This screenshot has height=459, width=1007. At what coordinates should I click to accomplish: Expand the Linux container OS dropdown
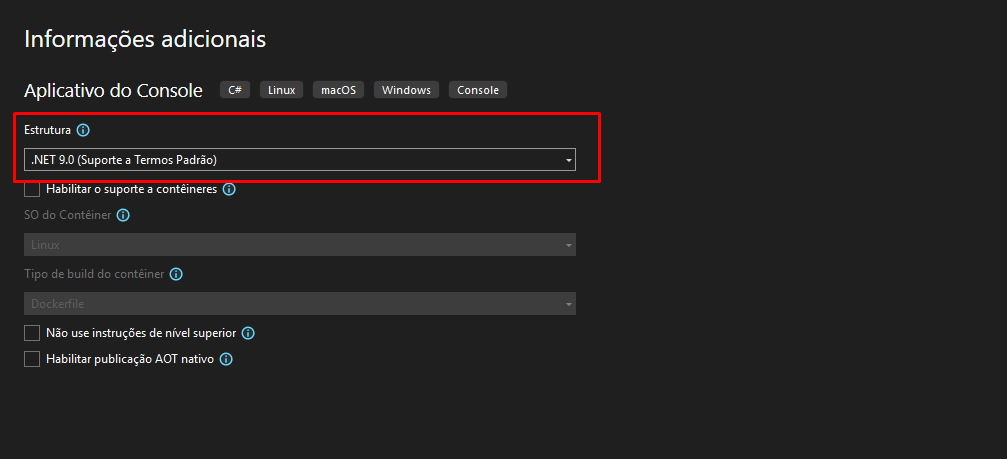[300, 245]
